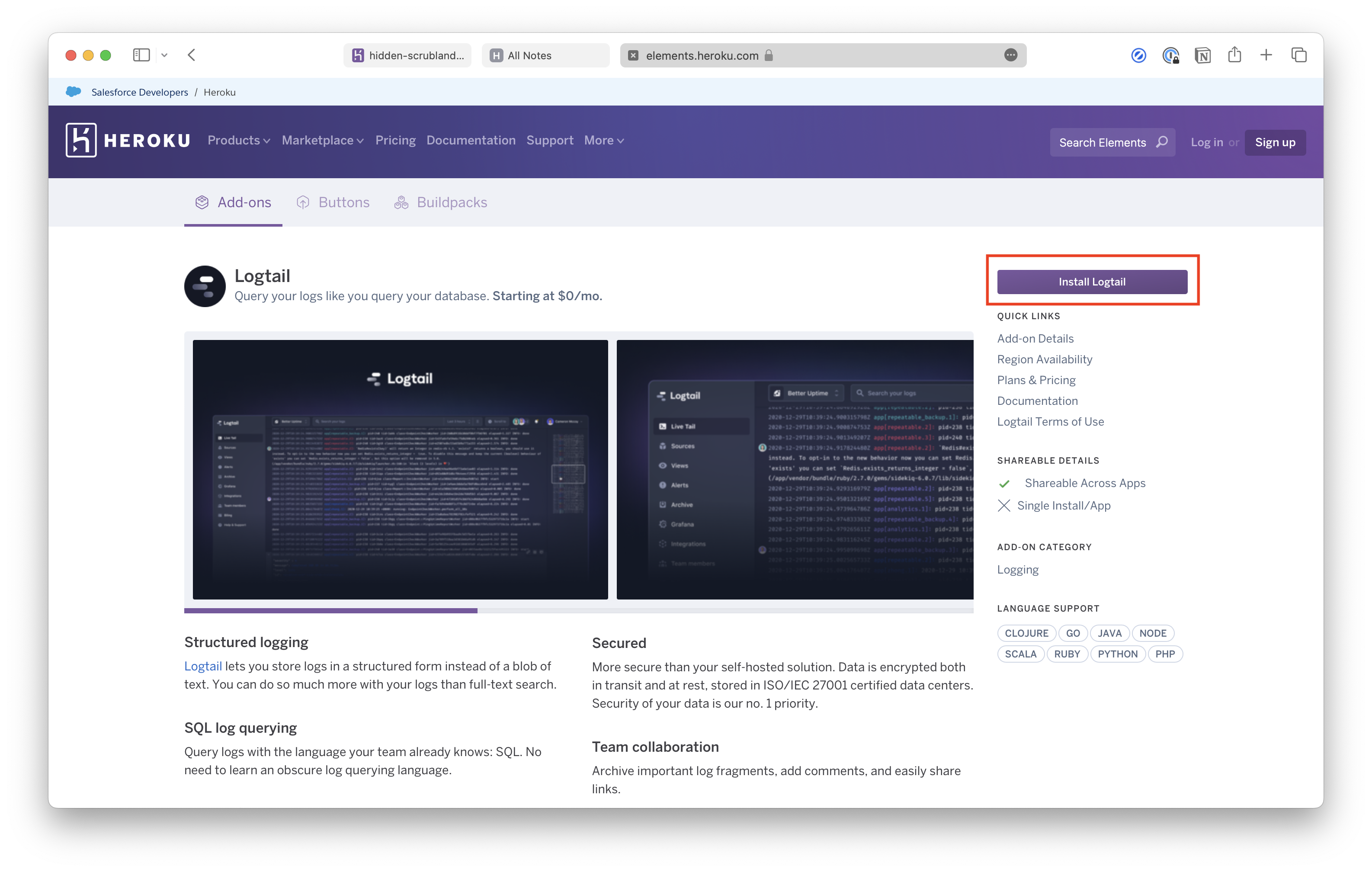Go back with the browser back arrow
The height and width of the screenshot is (872, 1372).
[x=192, y=55]
